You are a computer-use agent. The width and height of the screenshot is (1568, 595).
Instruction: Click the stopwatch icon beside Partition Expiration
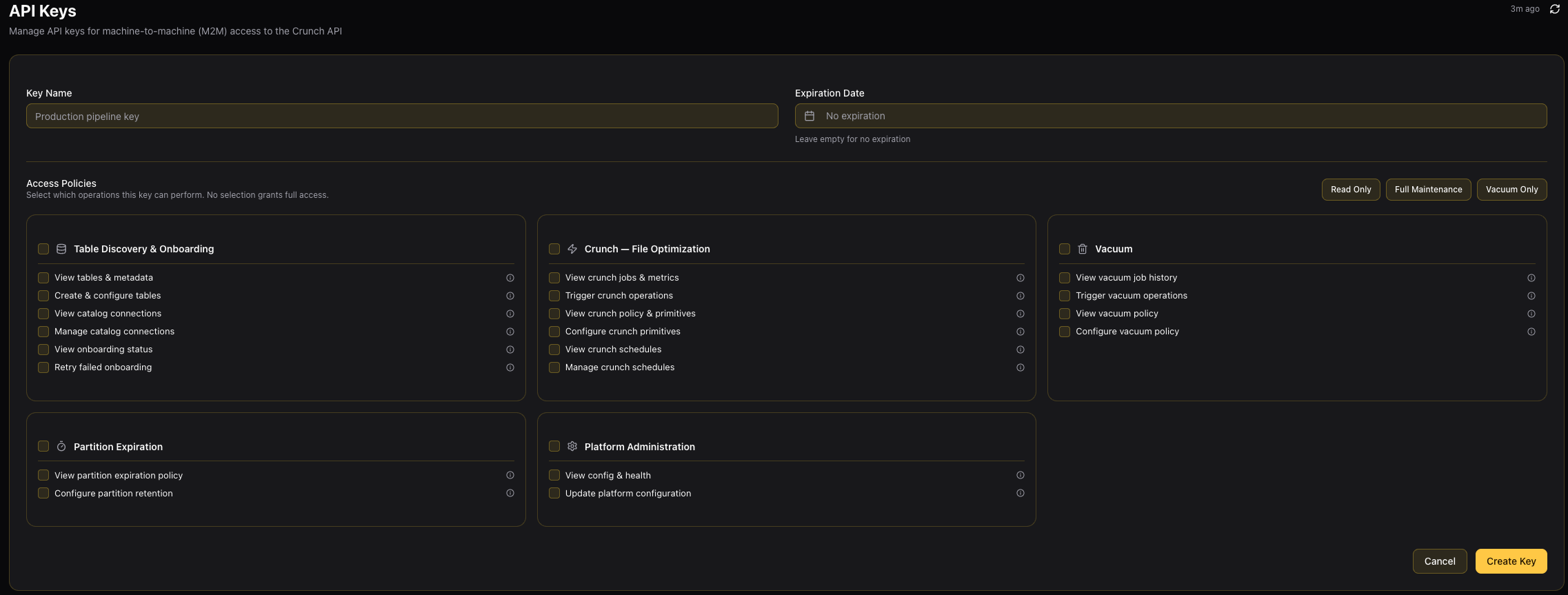click(x=61, y=447)
